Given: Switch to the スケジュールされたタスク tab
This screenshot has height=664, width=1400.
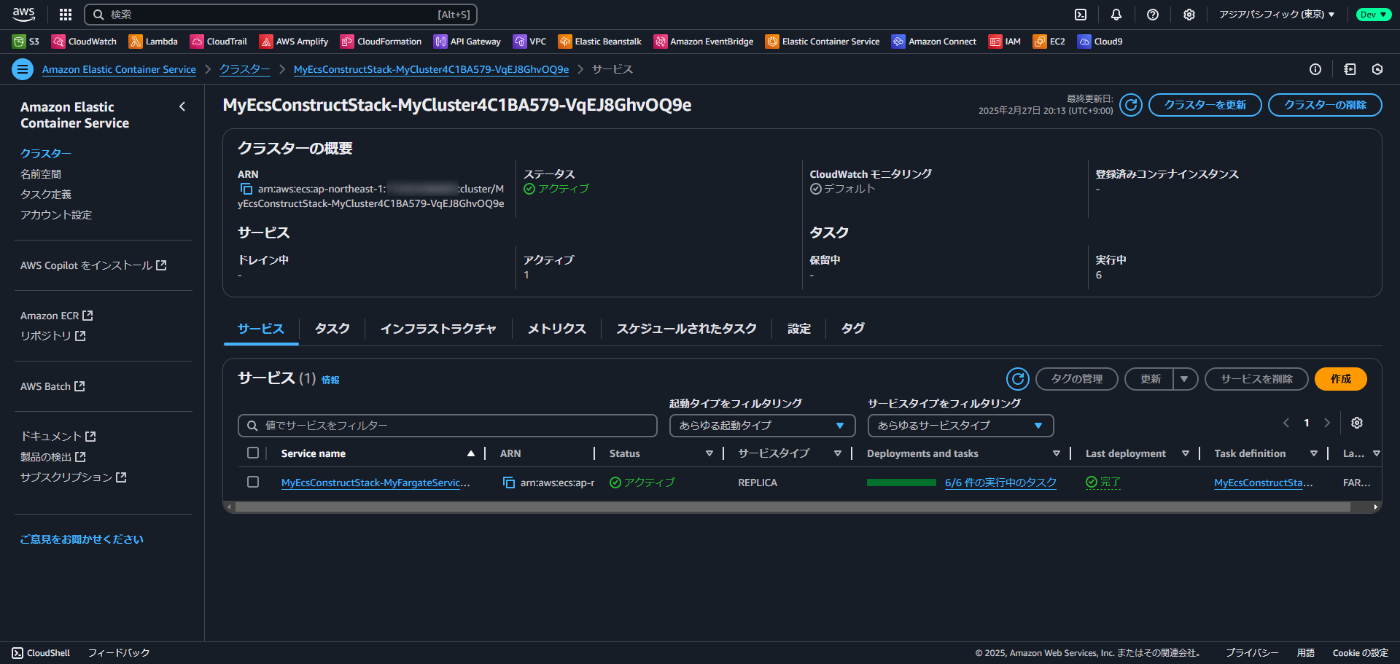Looking at the screenshot, I should coord(686,328).
